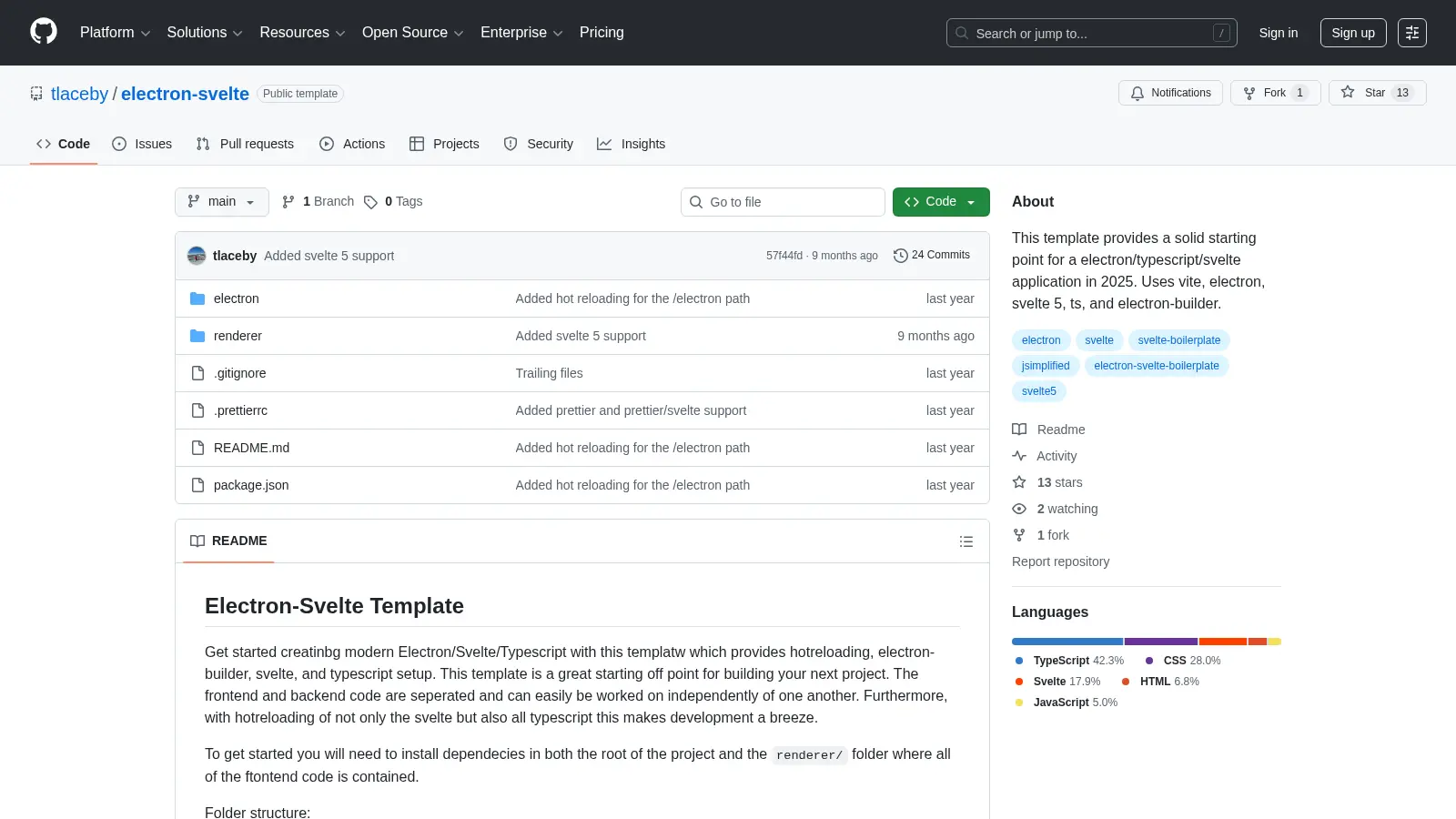Open the Readme link in About
The image size is (1456, 819).
point(1048,430)
